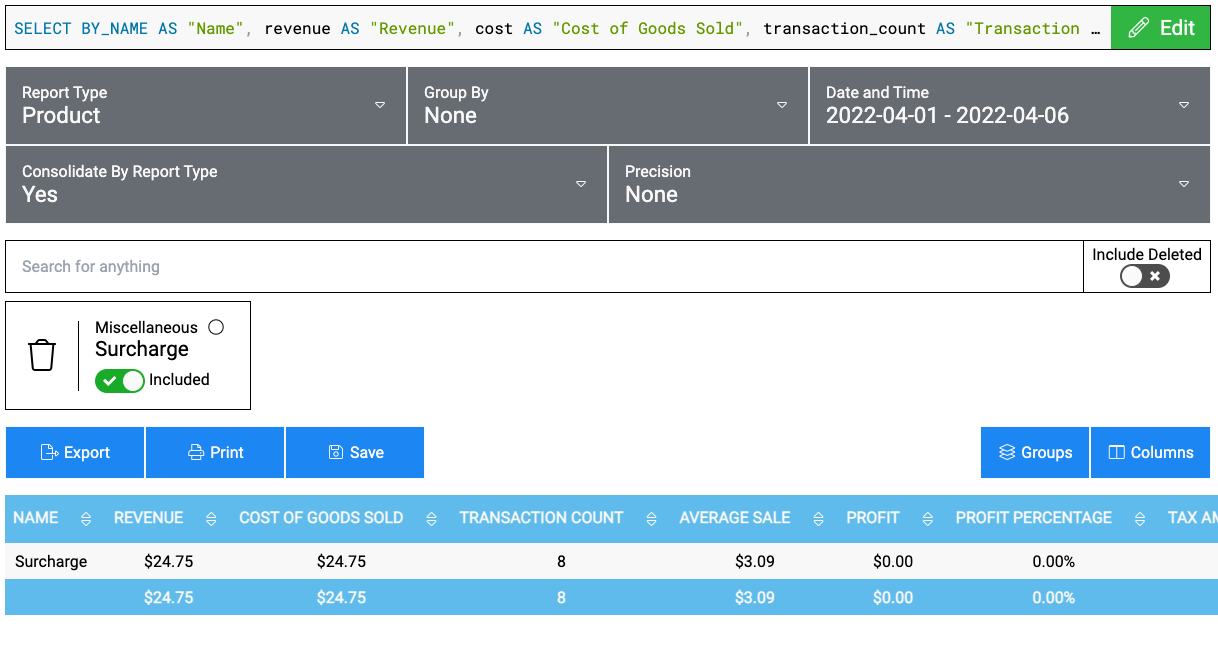The height and width of the screenshot is (671, 1218).
Task: Click the trash icon to delete Surcharge filter
Action: [42, 355]
